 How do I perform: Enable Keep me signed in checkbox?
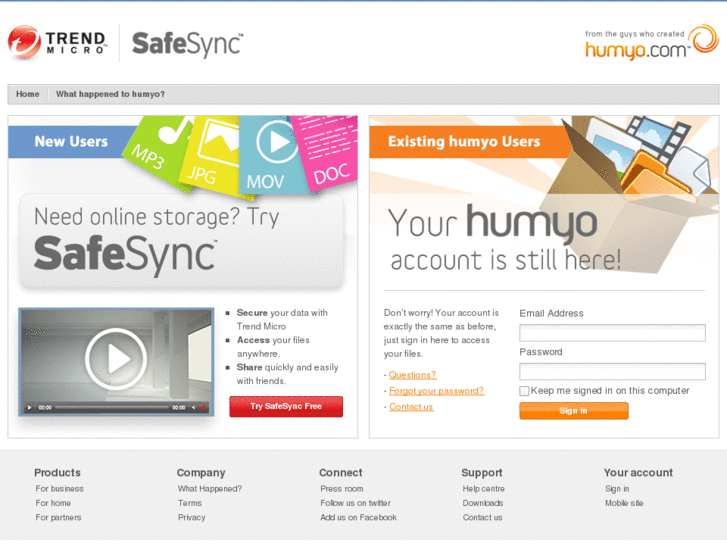(524, 391)
